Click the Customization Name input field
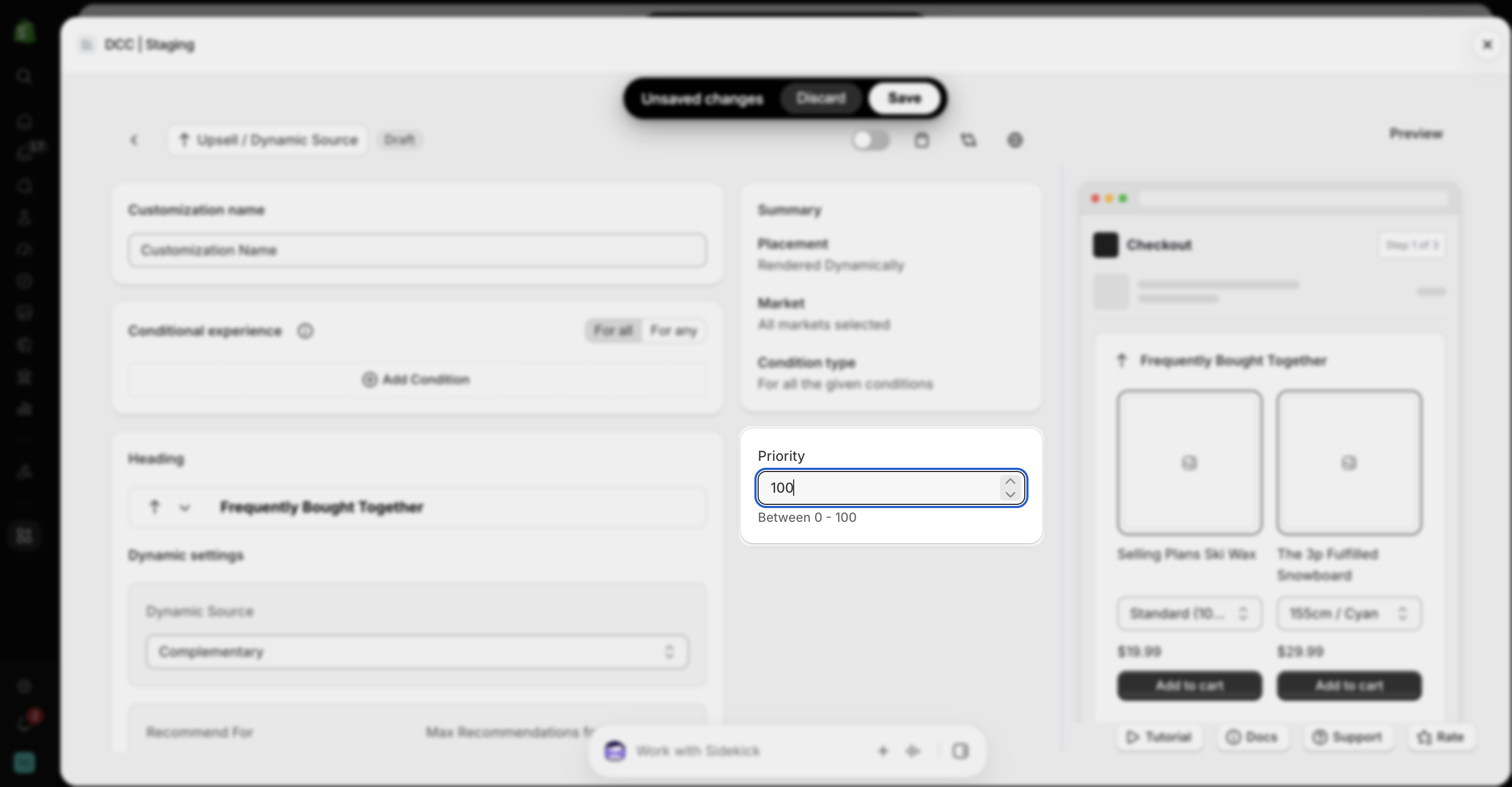The image size is (1512, 787). (417, 250)
